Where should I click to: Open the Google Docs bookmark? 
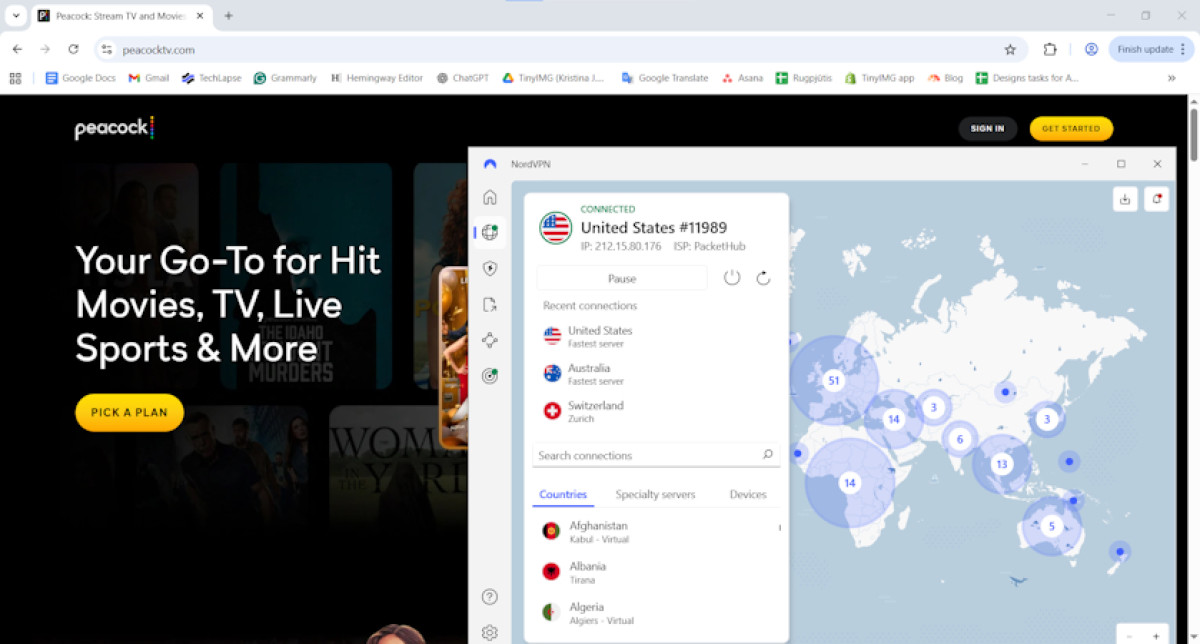pos(81,78)
